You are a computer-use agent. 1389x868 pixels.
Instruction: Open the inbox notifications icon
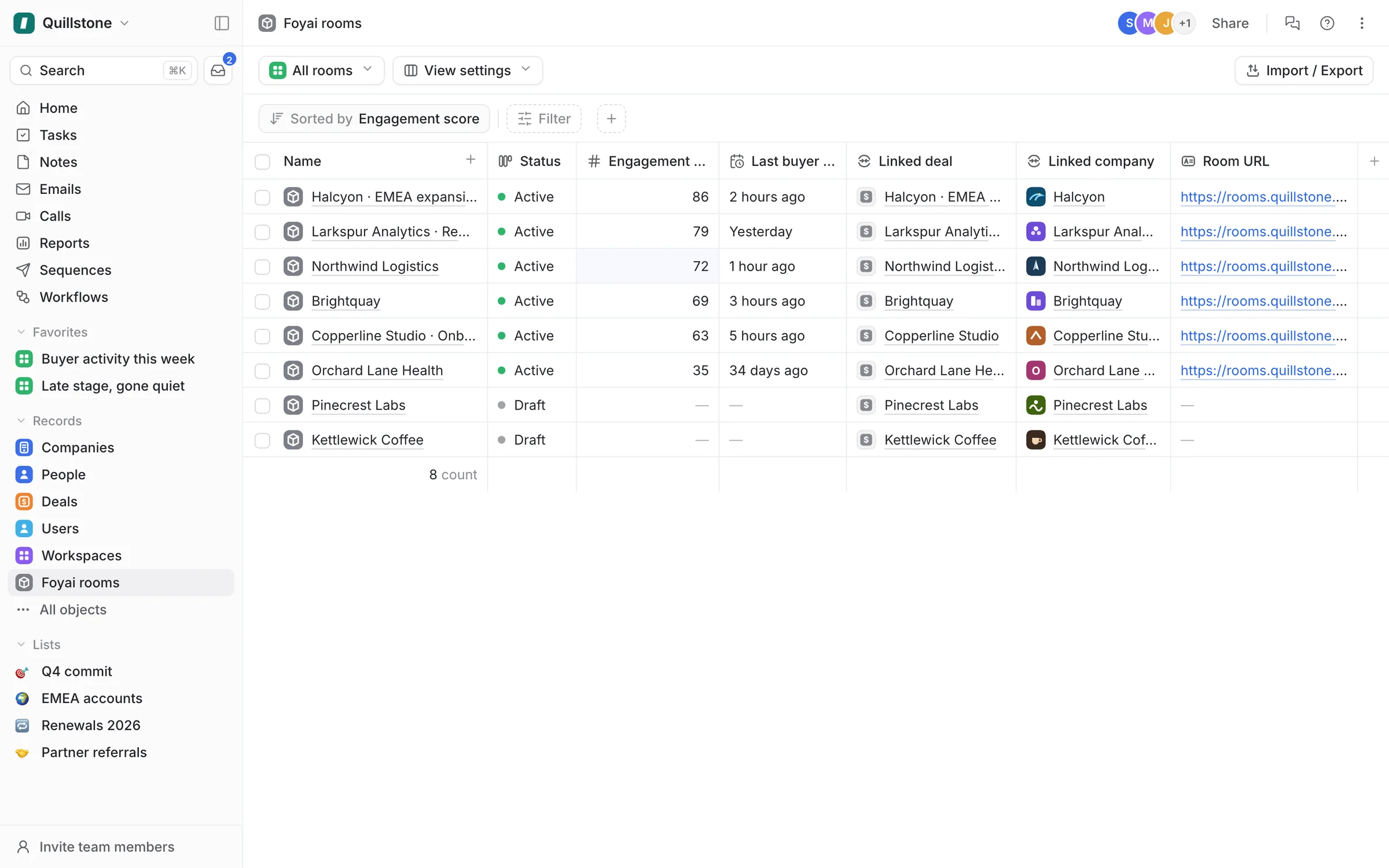point(218,71)
